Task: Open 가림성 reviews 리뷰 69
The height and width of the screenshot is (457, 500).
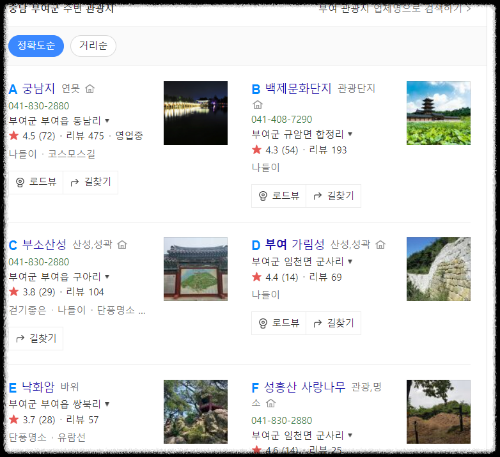Action: [326, 277]
